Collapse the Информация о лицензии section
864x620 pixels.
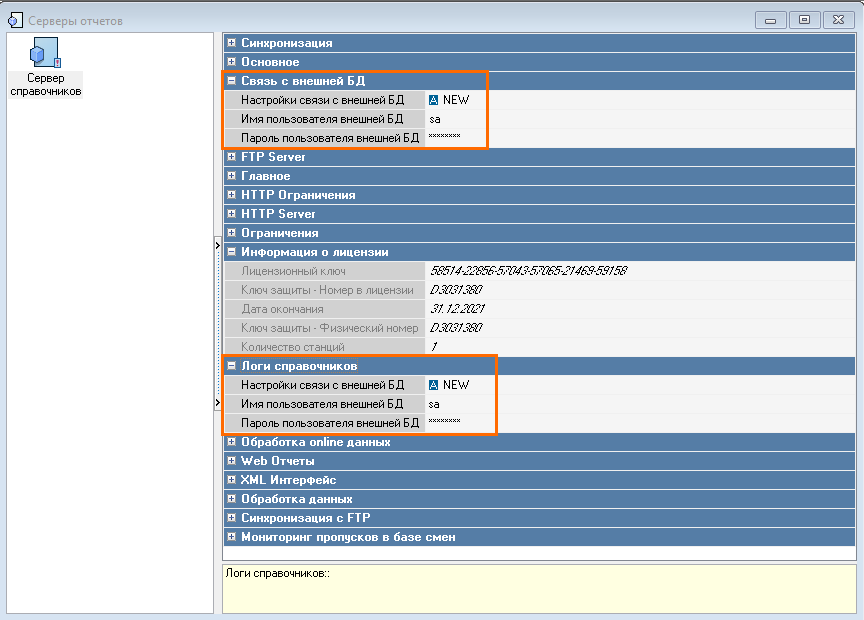pyautogui.click(x=232, y=252)
